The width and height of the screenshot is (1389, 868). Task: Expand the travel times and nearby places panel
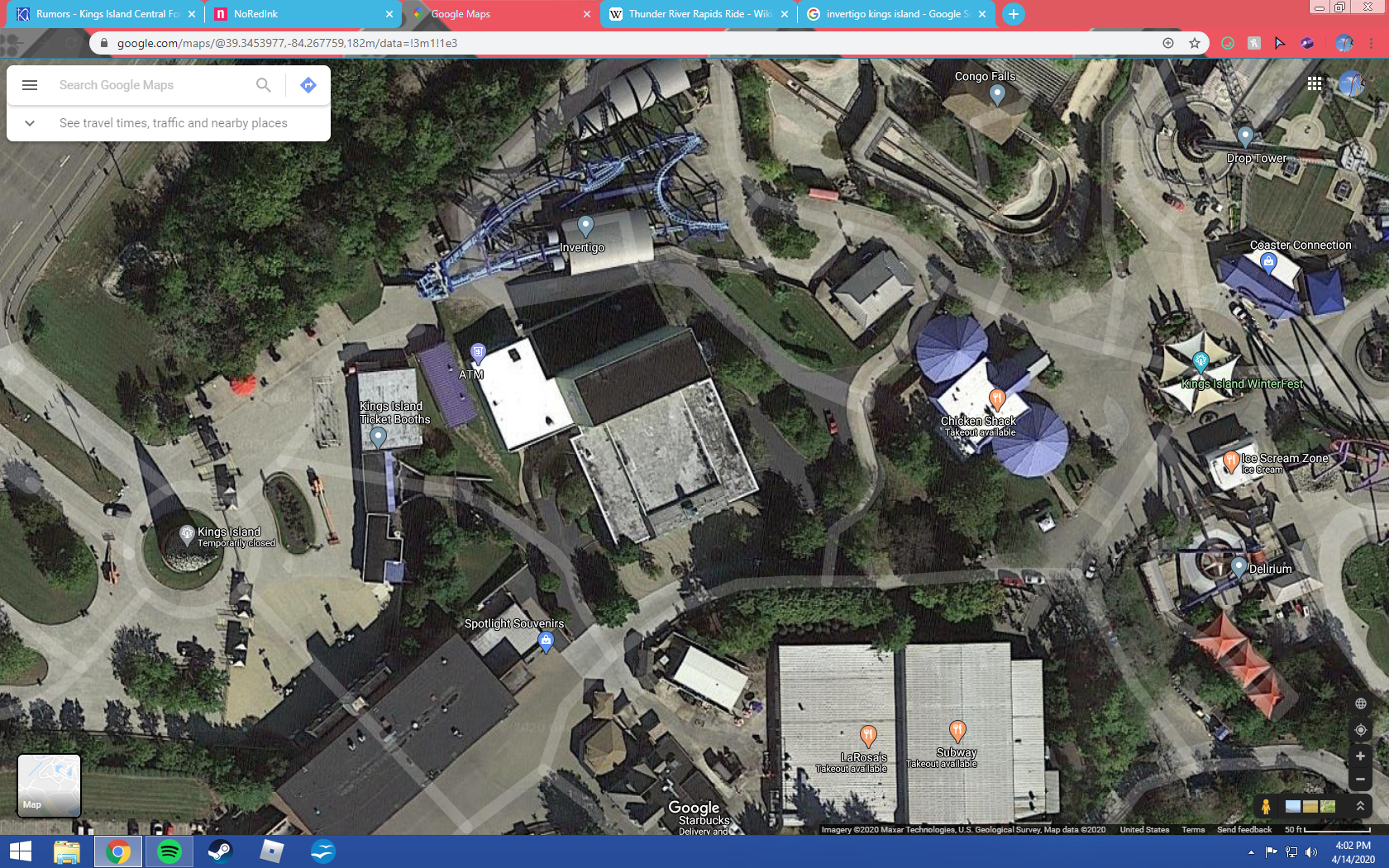tap(30, 123)
